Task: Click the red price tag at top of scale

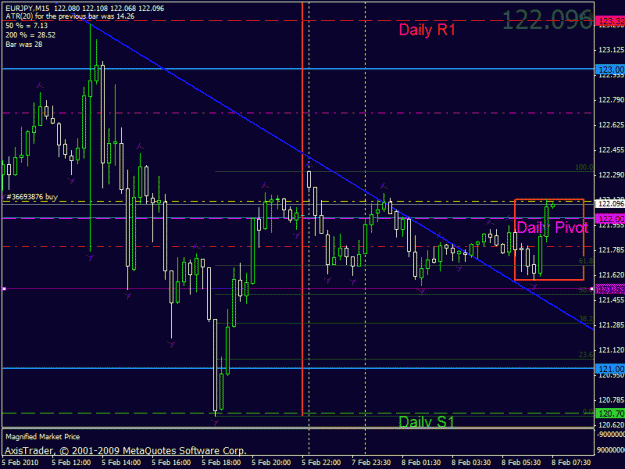Action: pyautogui.click(x=610, y=21)
